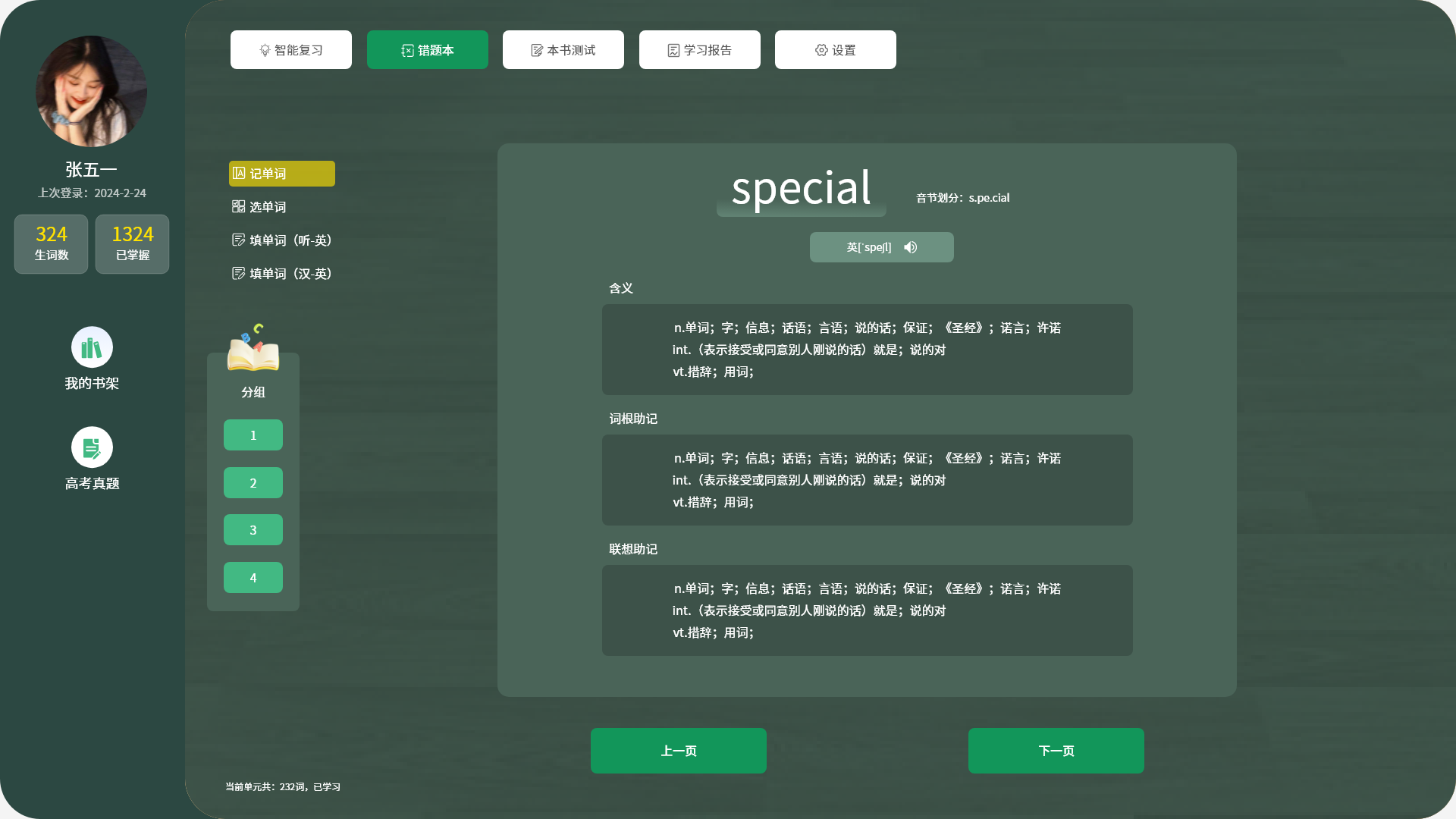This screenshot has width=1456, height=819.
Task: Open the 错题本 tab
Action: 428,50
